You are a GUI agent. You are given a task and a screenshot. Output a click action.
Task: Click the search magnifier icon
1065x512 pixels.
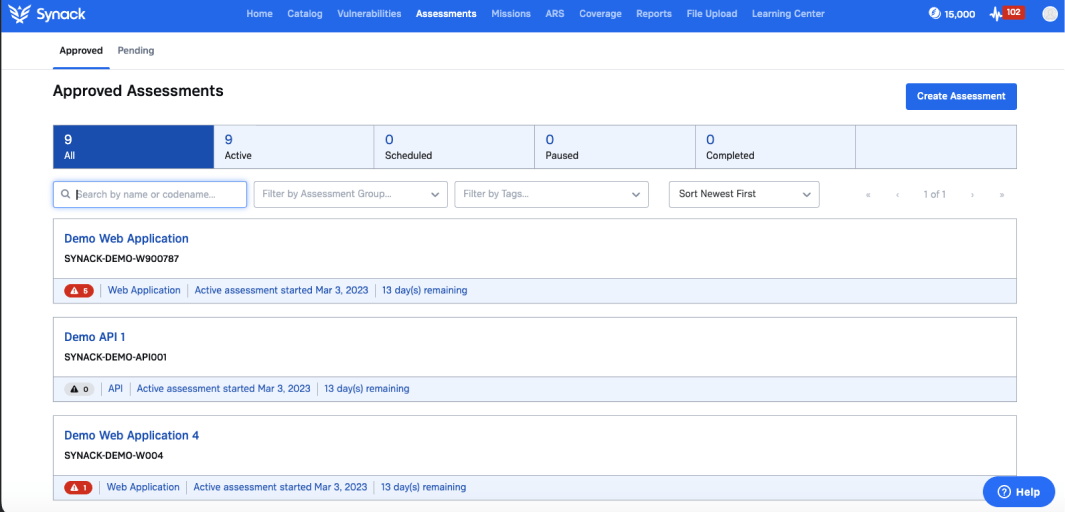pos(66,194)
